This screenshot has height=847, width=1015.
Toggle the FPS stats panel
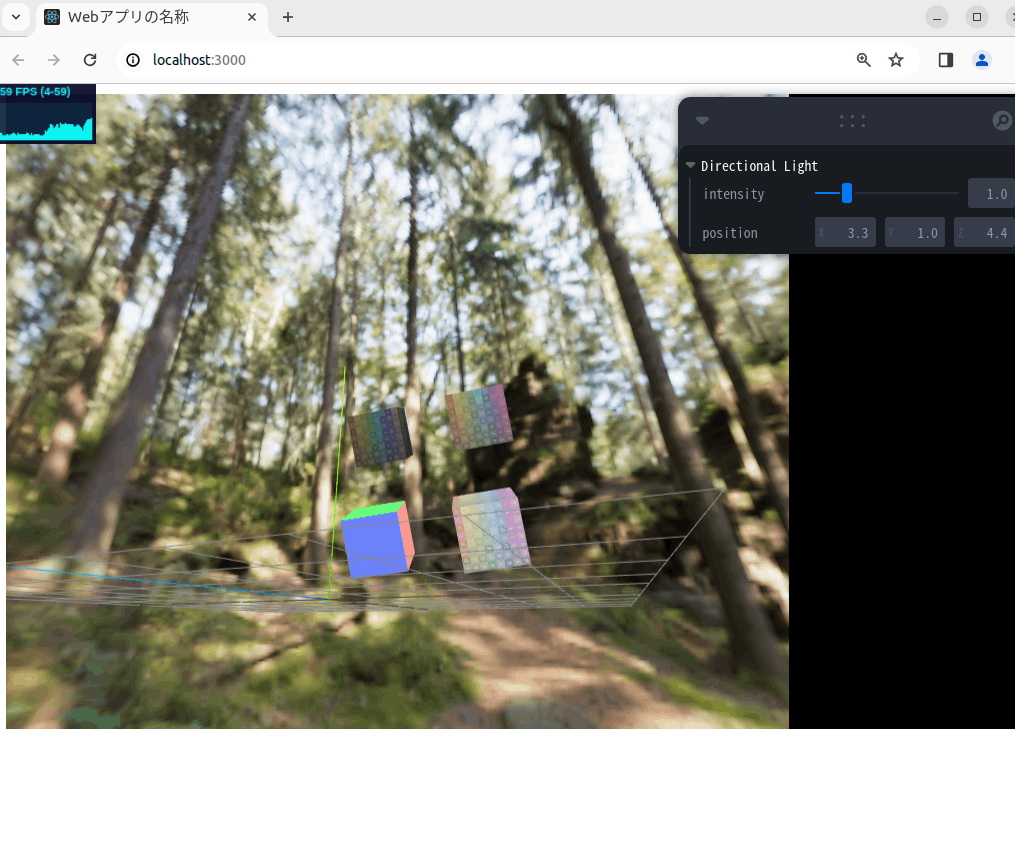point(48,113)
